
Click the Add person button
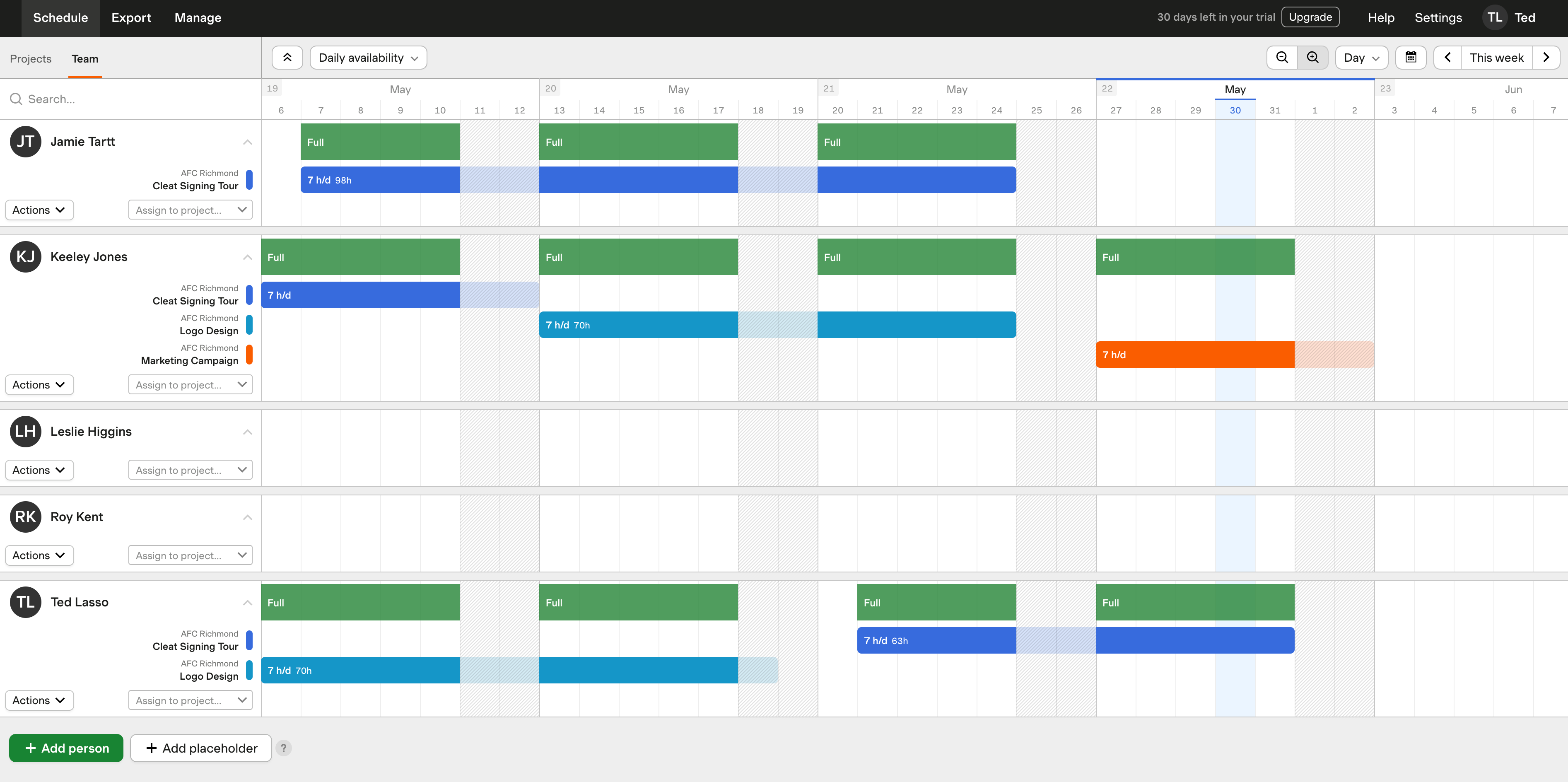[66, 748]
